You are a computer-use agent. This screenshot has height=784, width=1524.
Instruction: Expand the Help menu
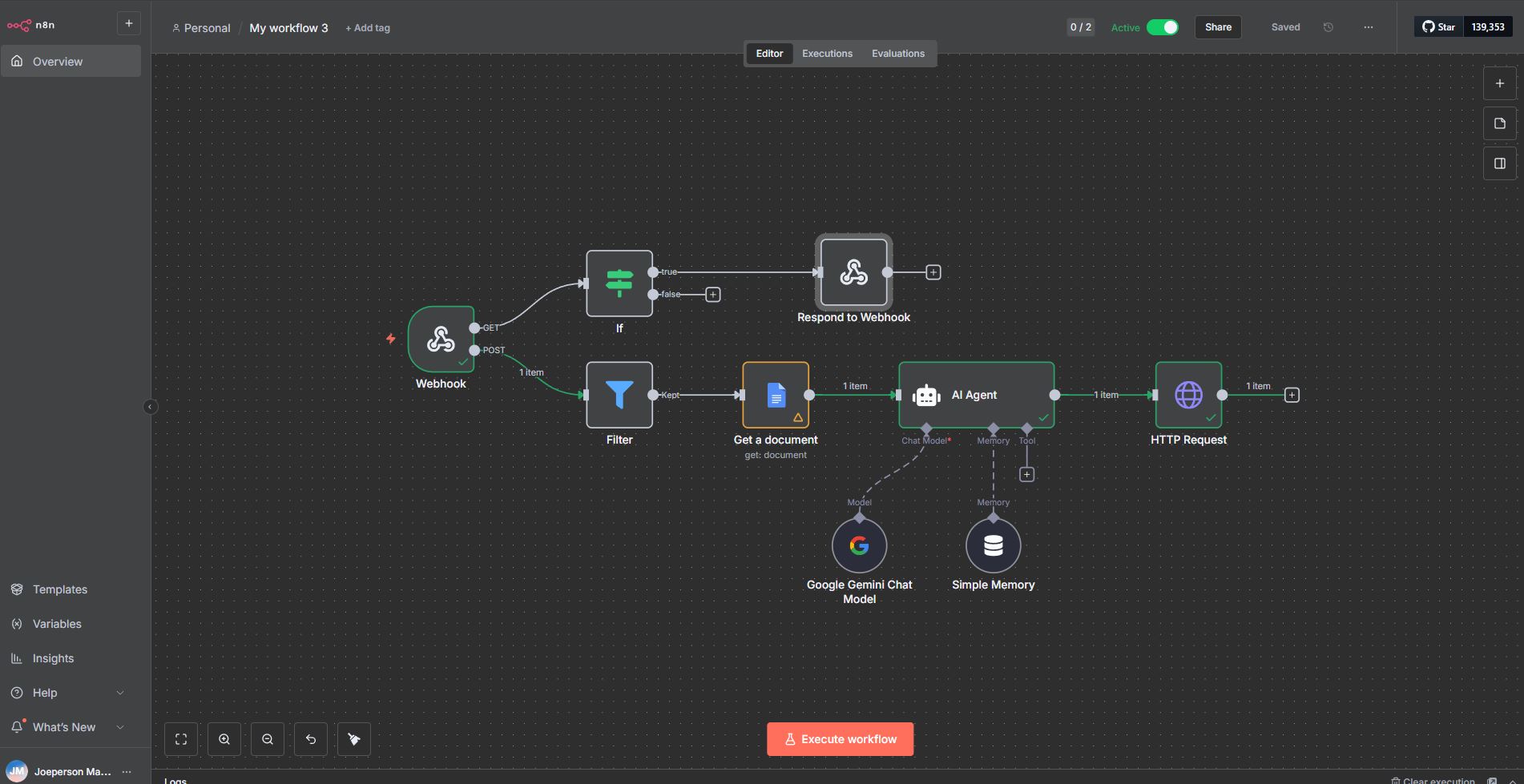(71, 693)
